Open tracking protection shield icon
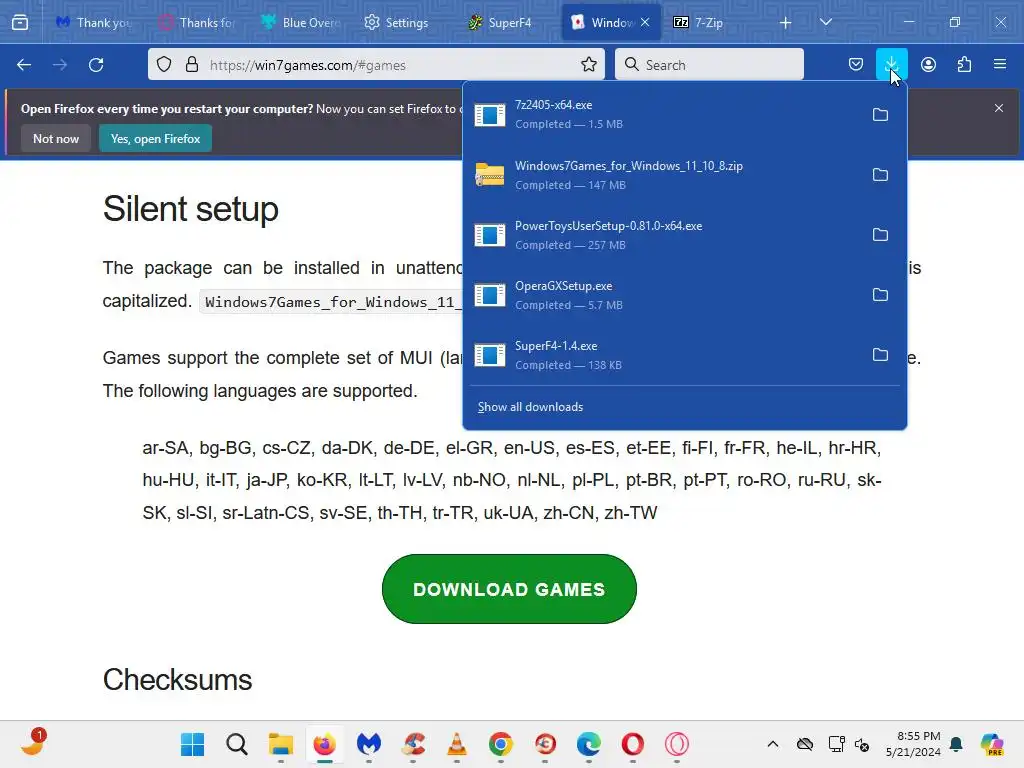1024x768 pixels. click(164, 65)
